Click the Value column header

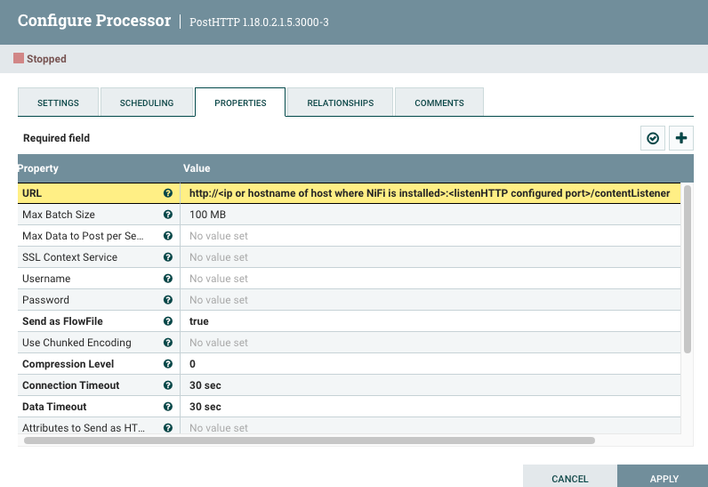(x=196, y=168)
